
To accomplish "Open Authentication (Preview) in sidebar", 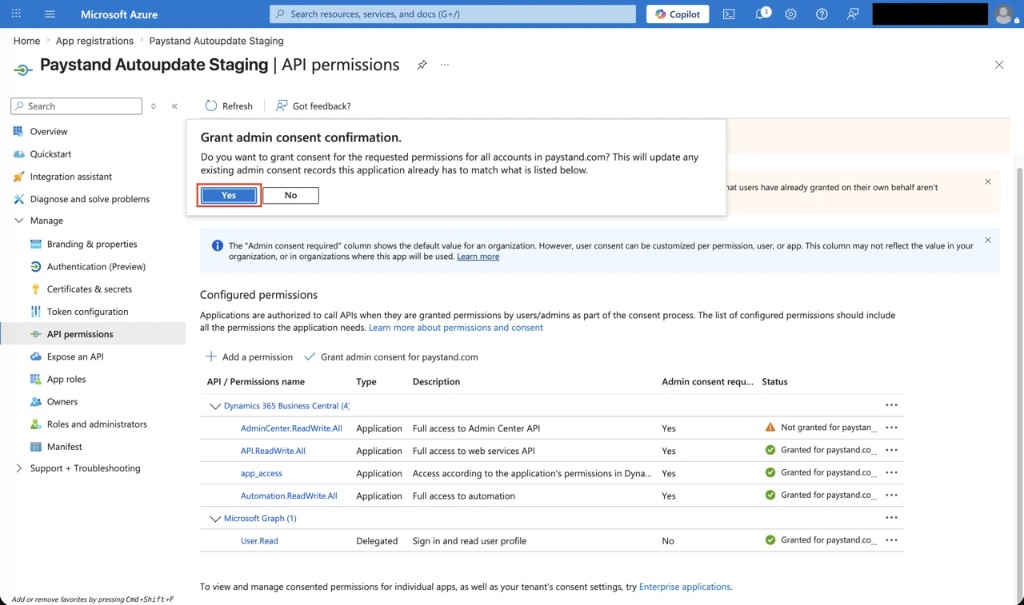I will (x=96, y=267).
